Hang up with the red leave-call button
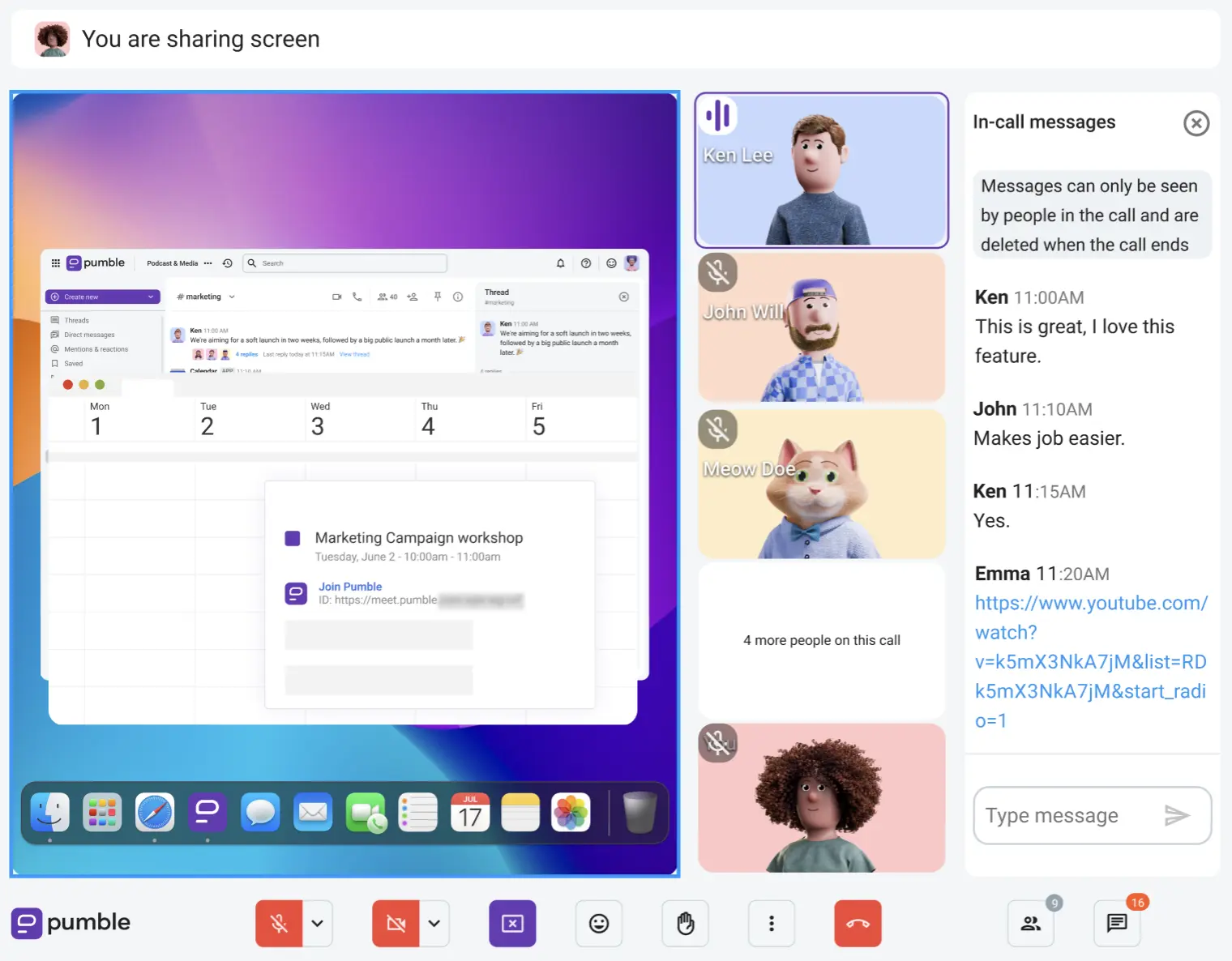The width and height of the screenshot is (1232, 961). pos(858,923)
